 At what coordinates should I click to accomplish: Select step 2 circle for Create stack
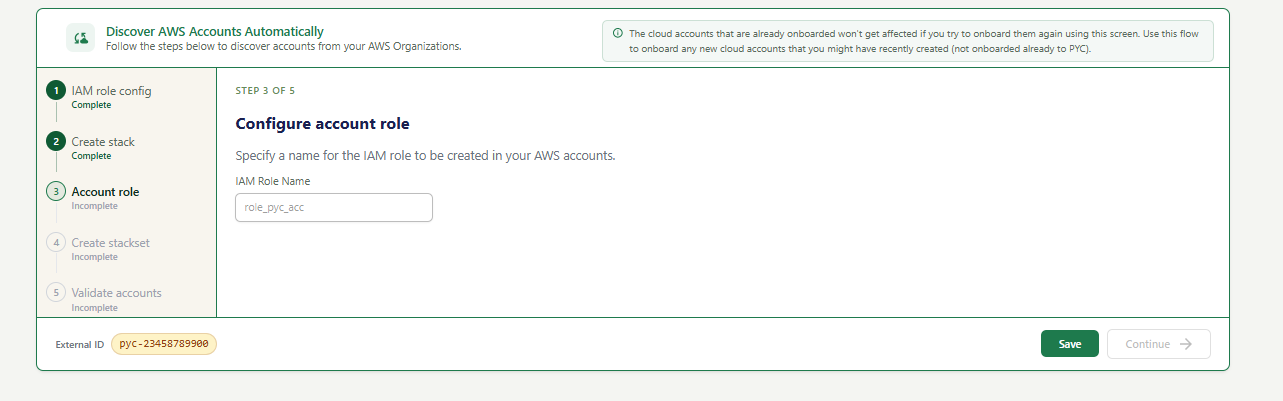(x=56, y=141)
